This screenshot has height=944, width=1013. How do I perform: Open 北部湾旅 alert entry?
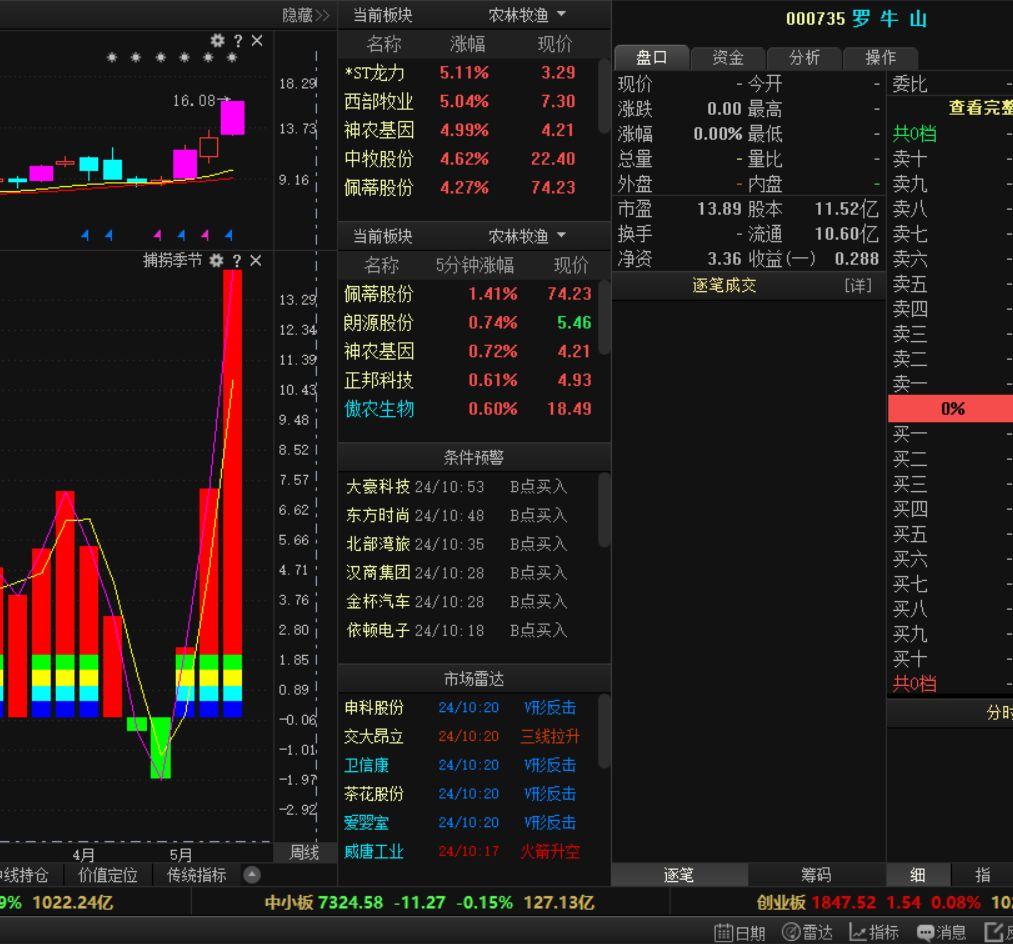click(x=469, y=544)
